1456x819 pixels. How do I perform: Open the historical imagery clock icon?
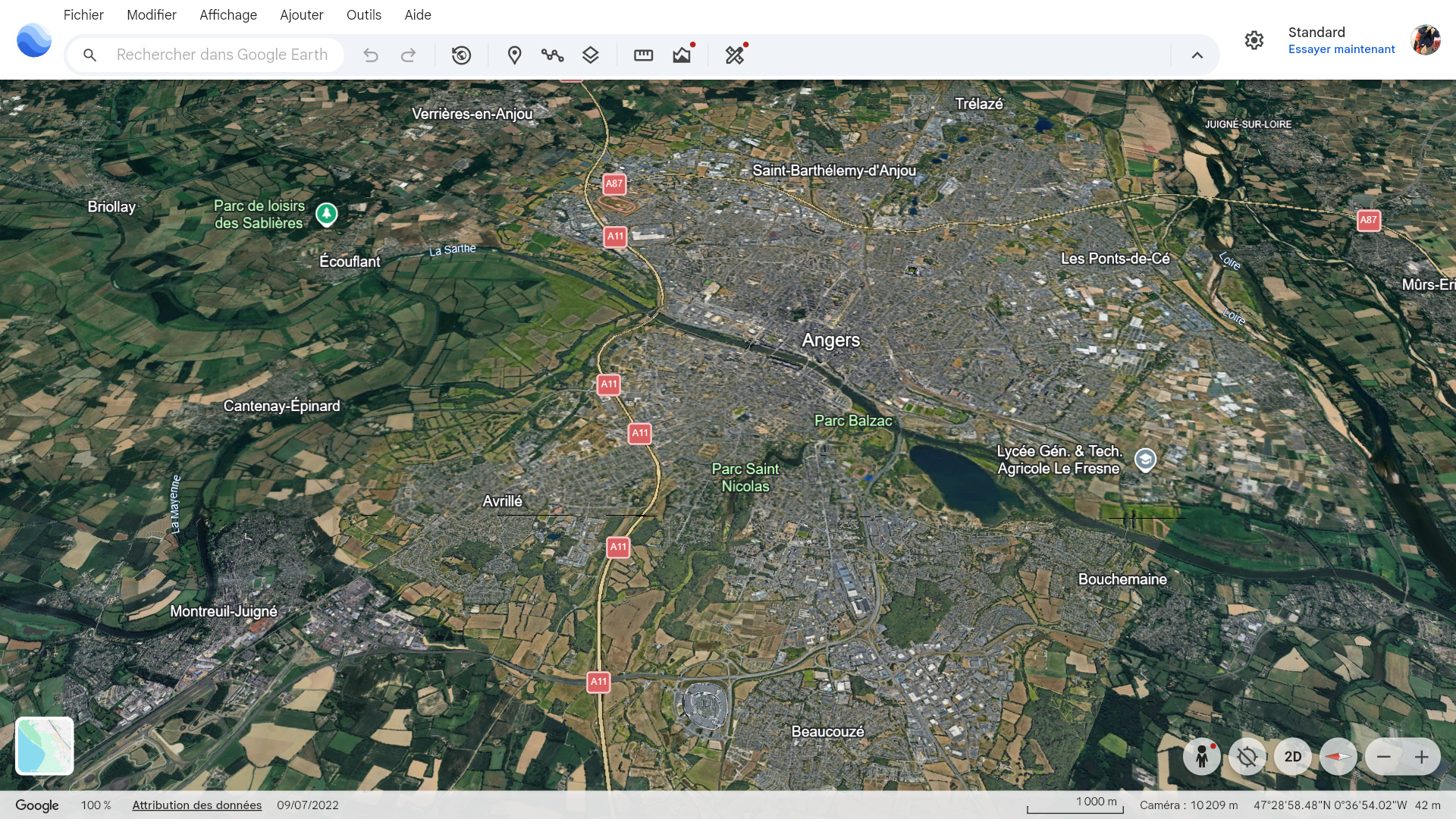click(461, 55)
